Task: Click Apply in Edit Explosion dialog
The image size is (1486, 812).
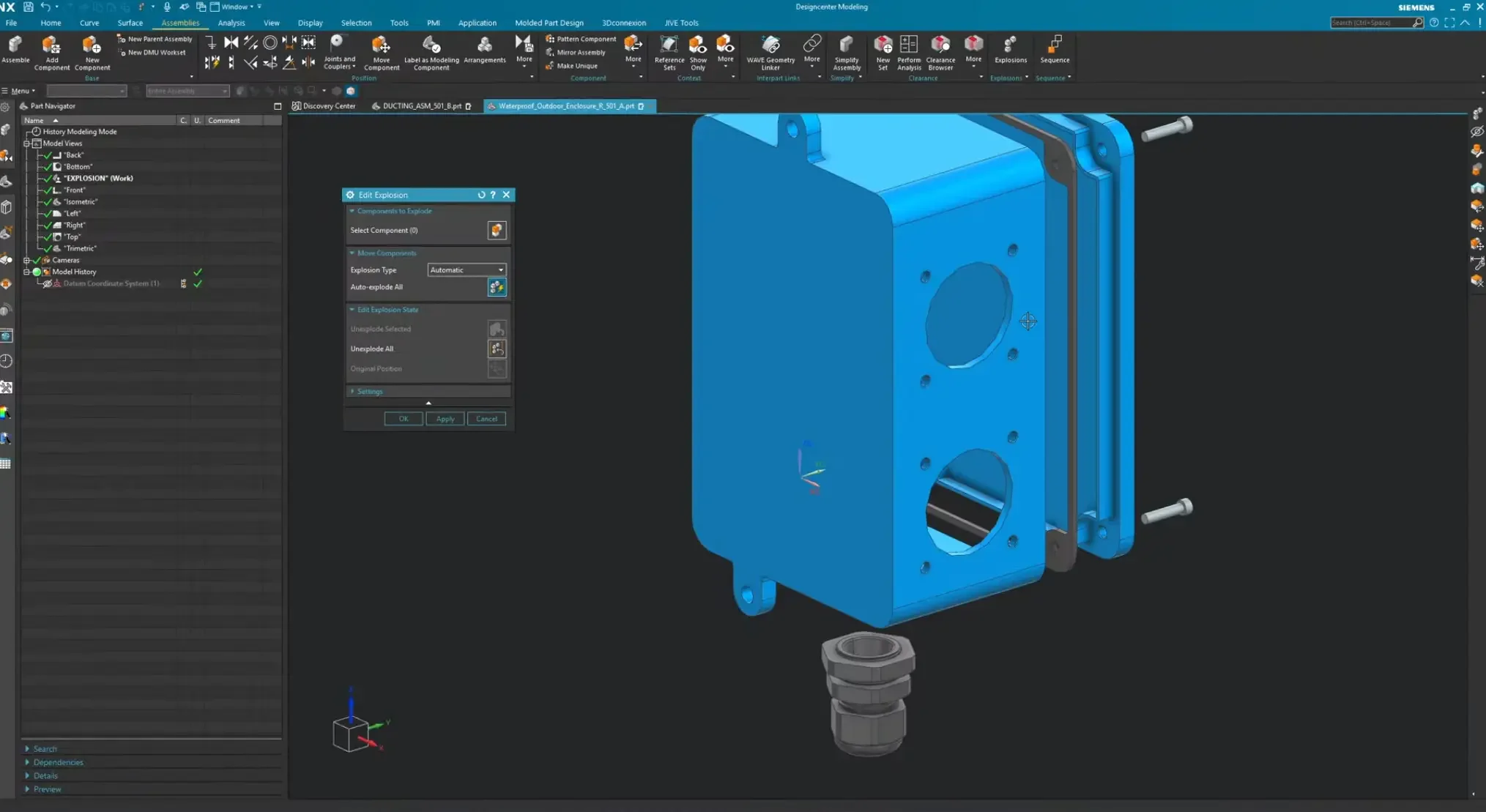Action: pos(445,419)
